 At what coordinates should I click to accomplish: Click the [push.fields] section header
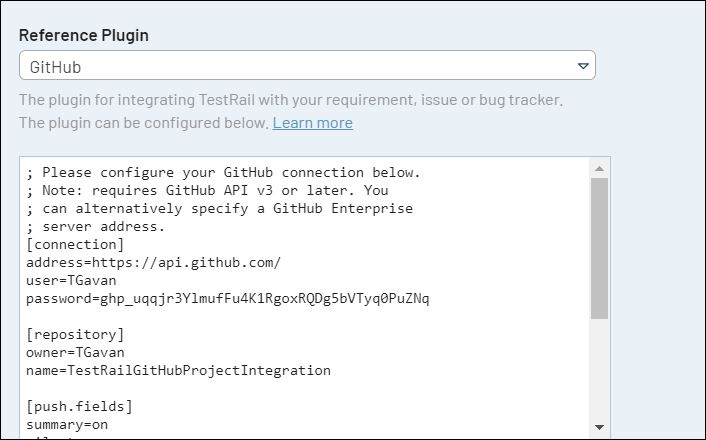79,407
